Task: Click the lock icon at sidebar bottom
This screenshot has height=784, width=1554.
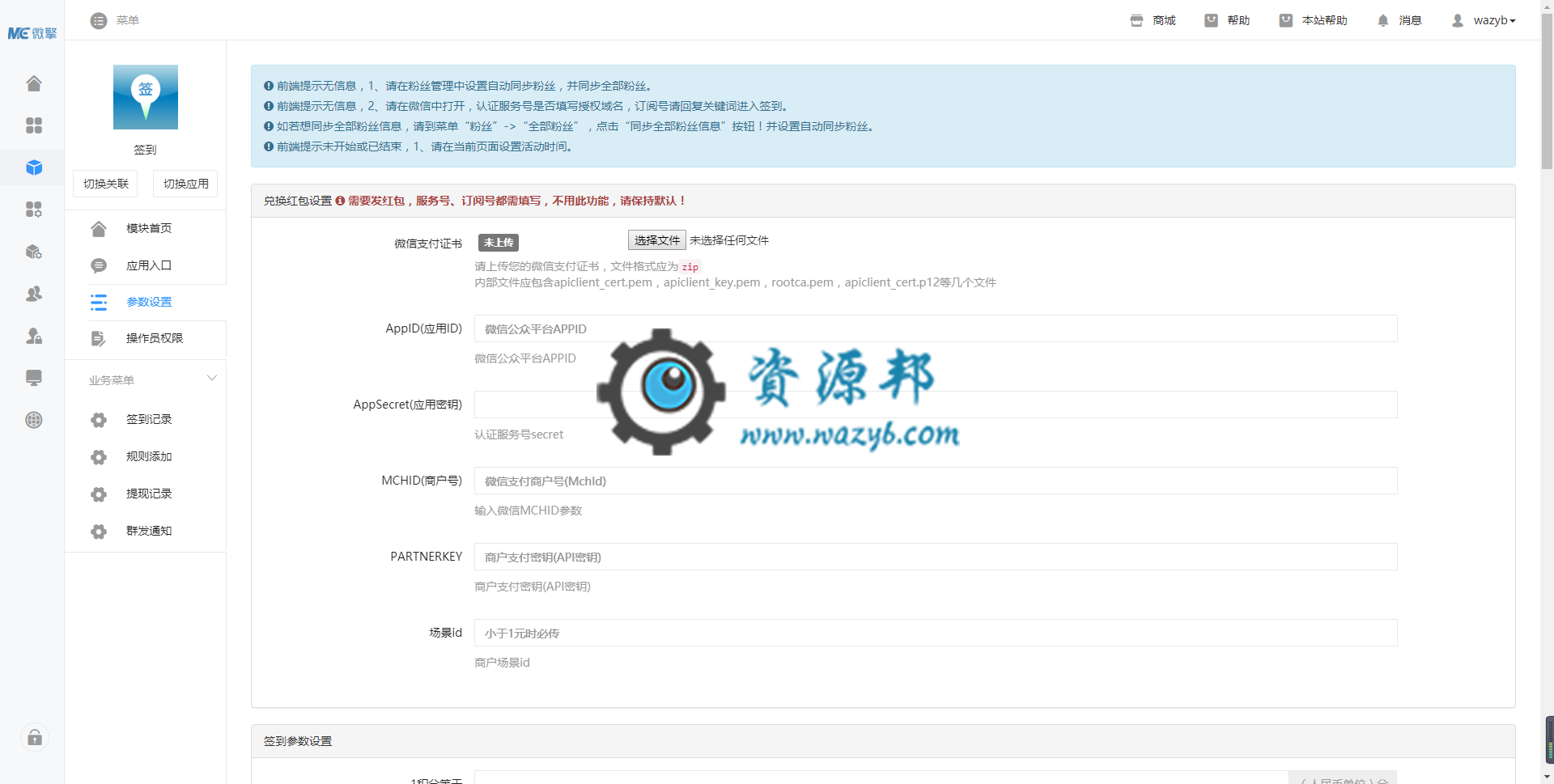Action: click(x=34, y=737)
